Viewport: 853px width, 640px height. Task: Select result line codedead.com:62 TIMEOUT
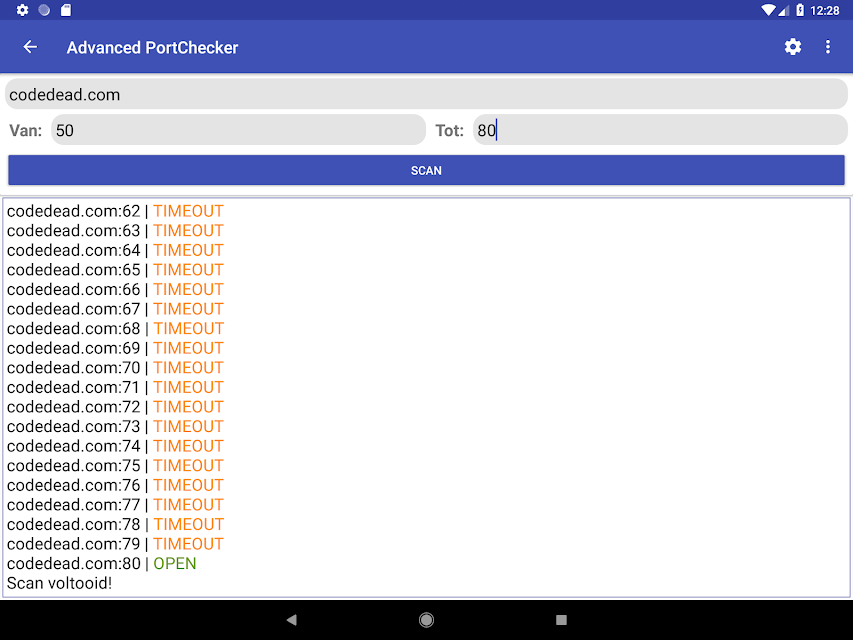pos(115,211)
